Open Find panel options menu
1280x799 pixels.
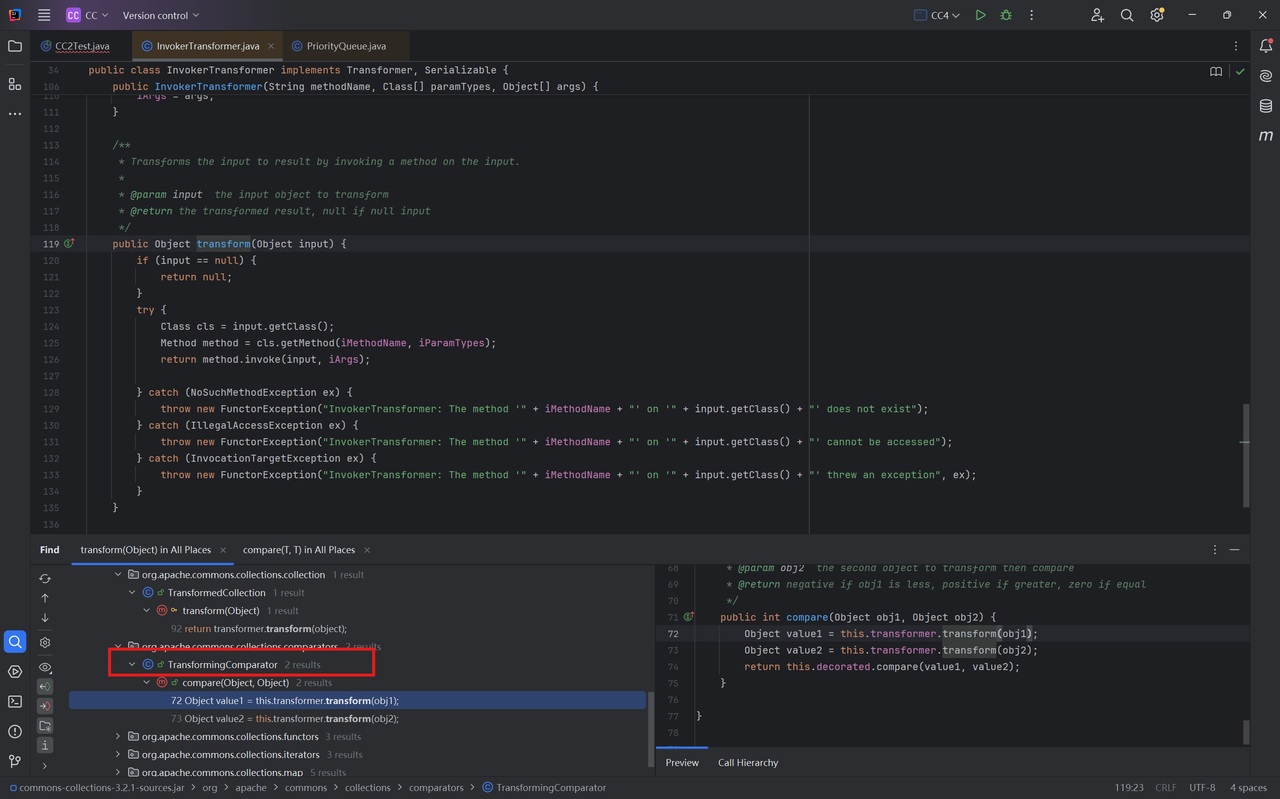pyautogui.click(x=1215, y=550)
